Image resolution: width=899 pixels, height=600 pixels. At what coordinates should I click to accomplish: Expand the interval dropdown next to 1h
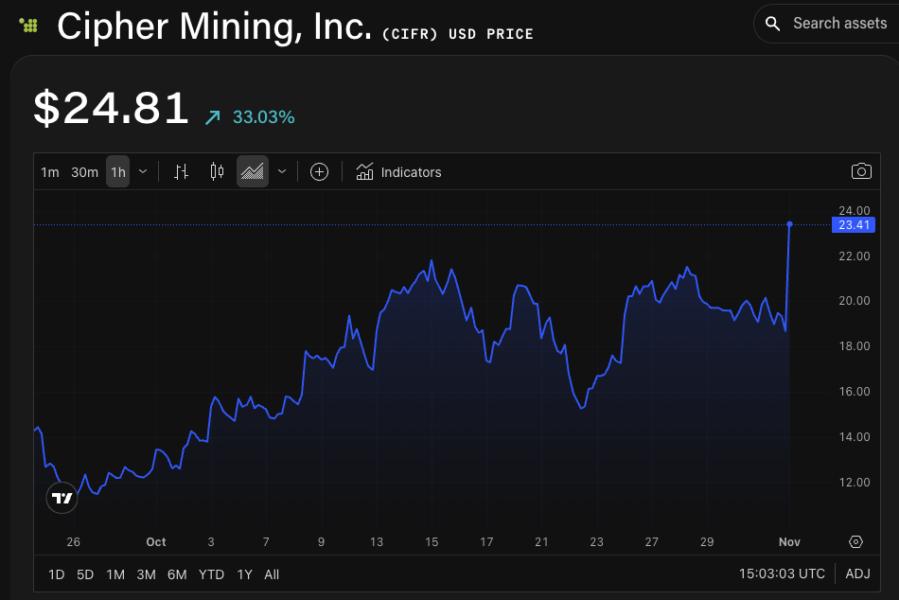(142, 171)
